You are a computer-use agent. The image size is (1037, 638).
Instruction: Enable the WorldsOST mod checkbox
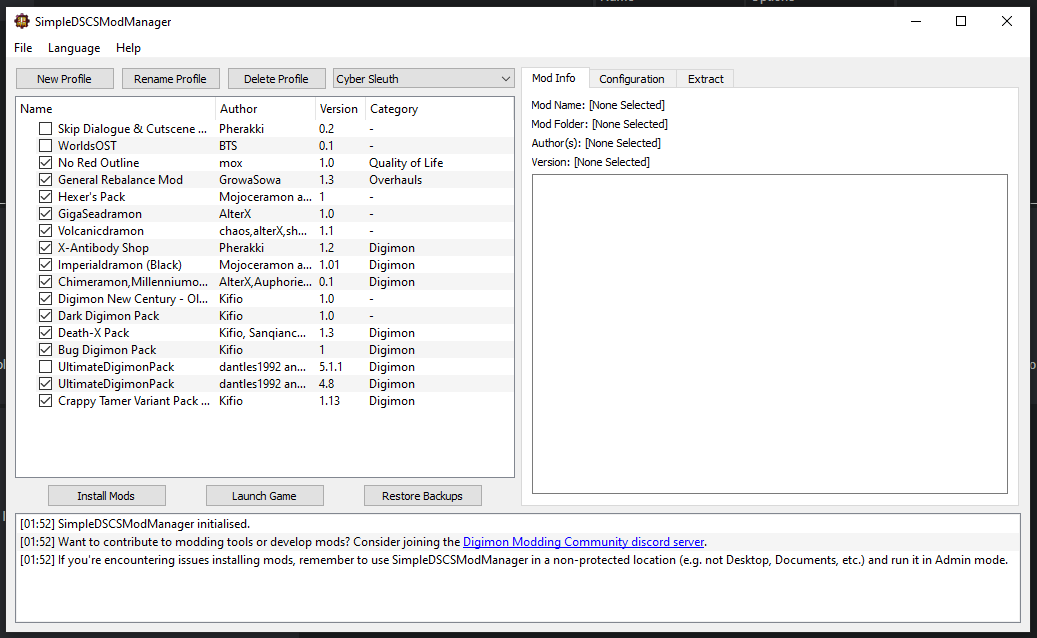[x=45, y=145]
